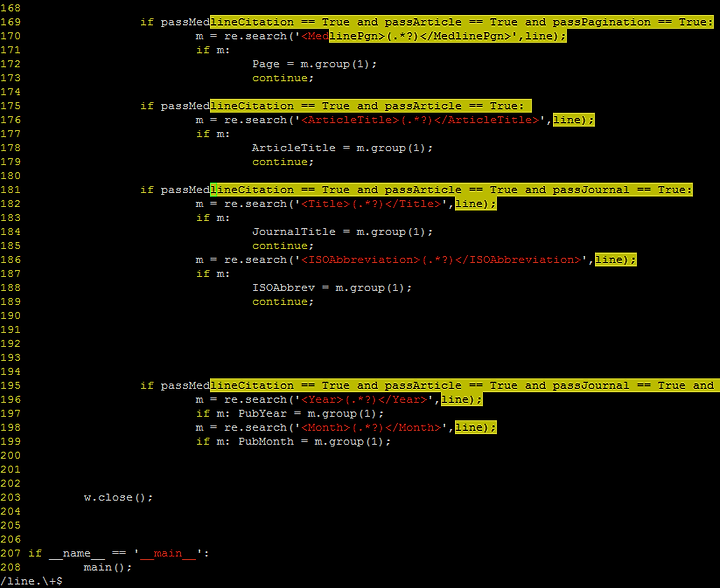Click 'continue;' on line 173

click(x=283, y=78)
